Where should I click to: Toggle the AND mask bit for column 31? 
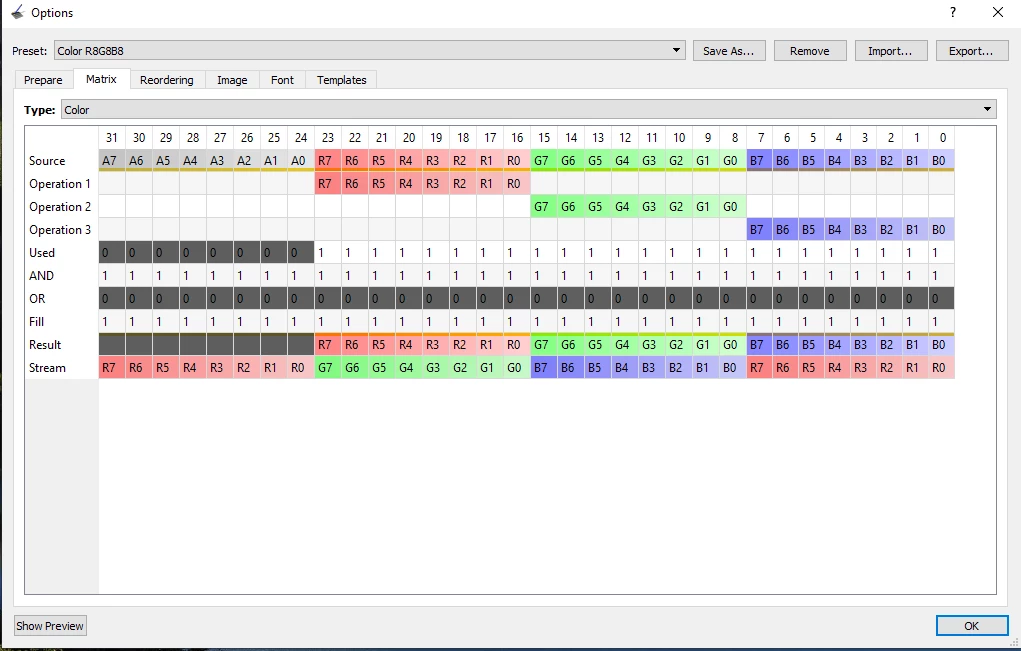click(x=112, y=275)
